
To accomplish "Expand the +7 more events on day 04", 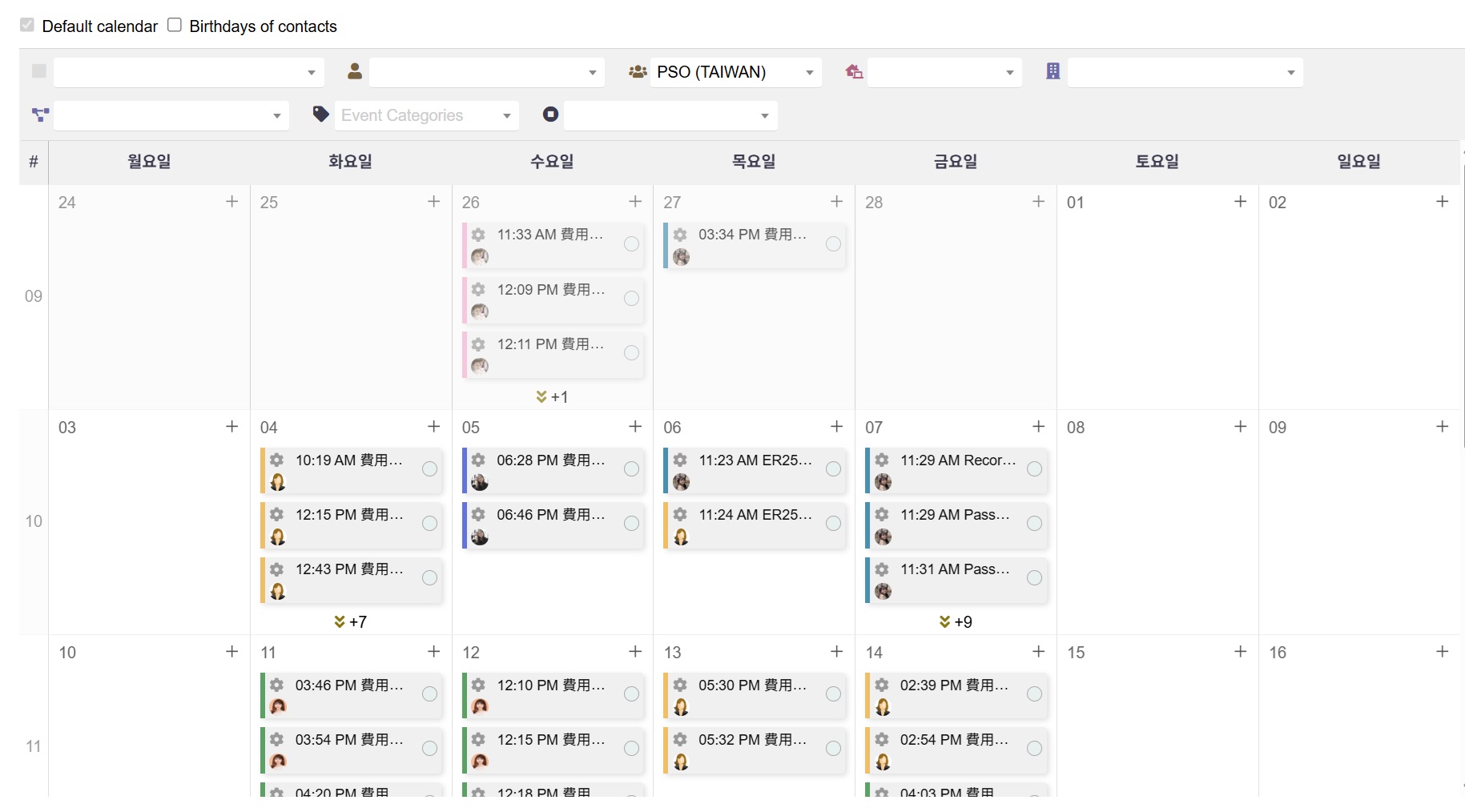I will 351,621.
